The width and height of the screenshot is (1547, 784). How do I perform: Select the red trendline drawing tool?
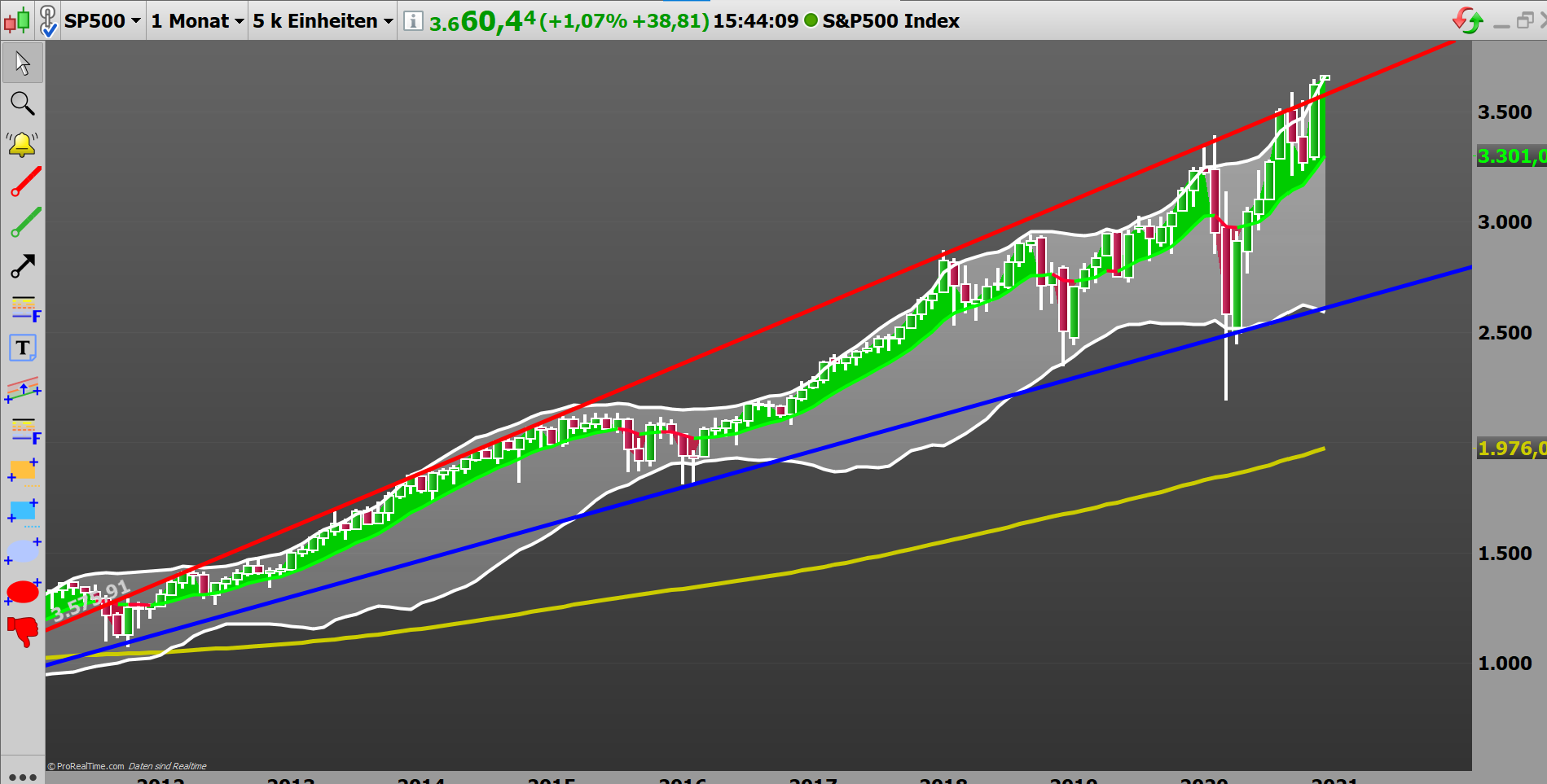[x=22, y=182]
